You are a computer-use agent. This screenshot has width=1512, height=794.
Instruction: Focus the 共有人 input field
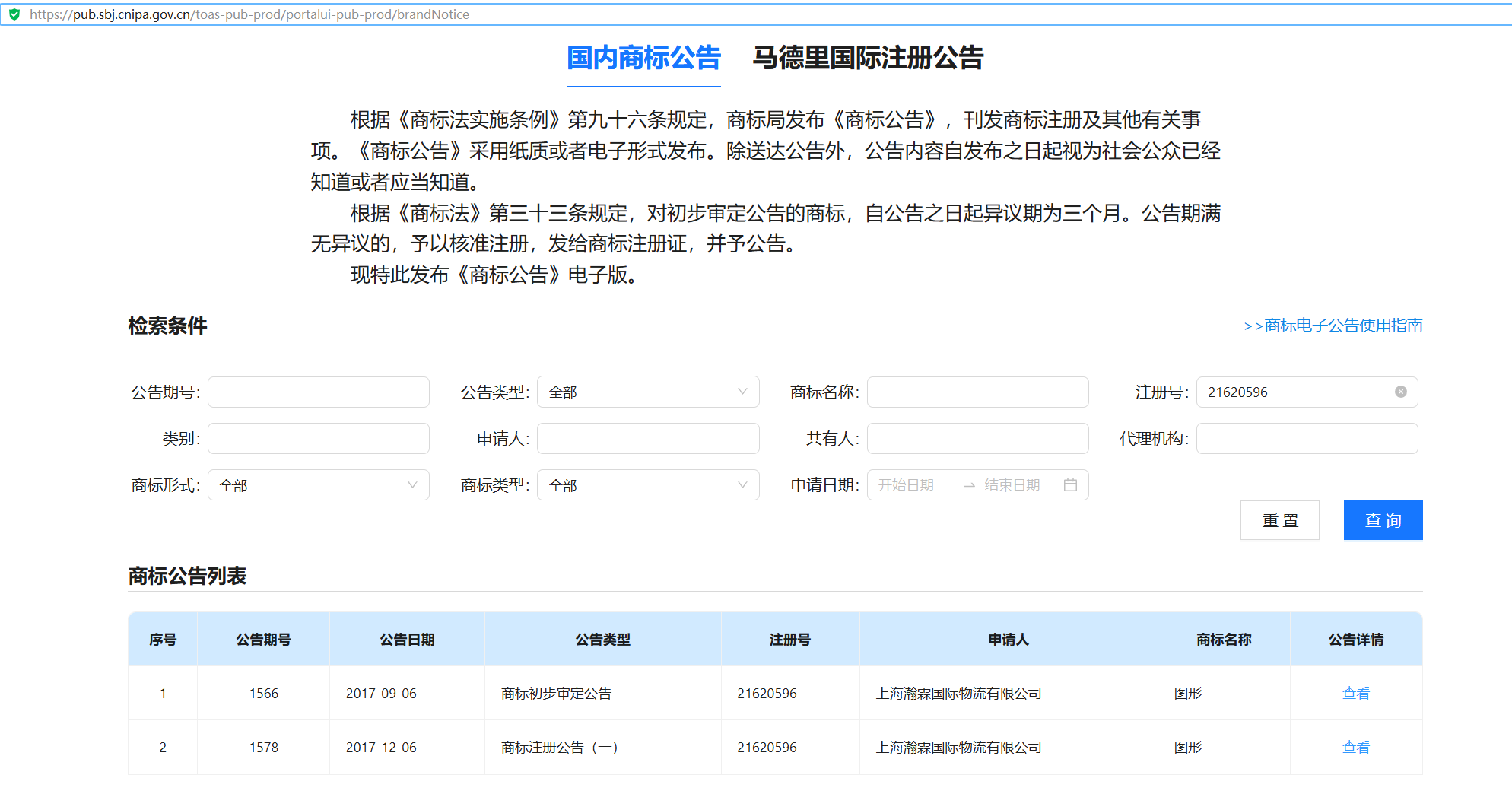[x=977, y=438]
